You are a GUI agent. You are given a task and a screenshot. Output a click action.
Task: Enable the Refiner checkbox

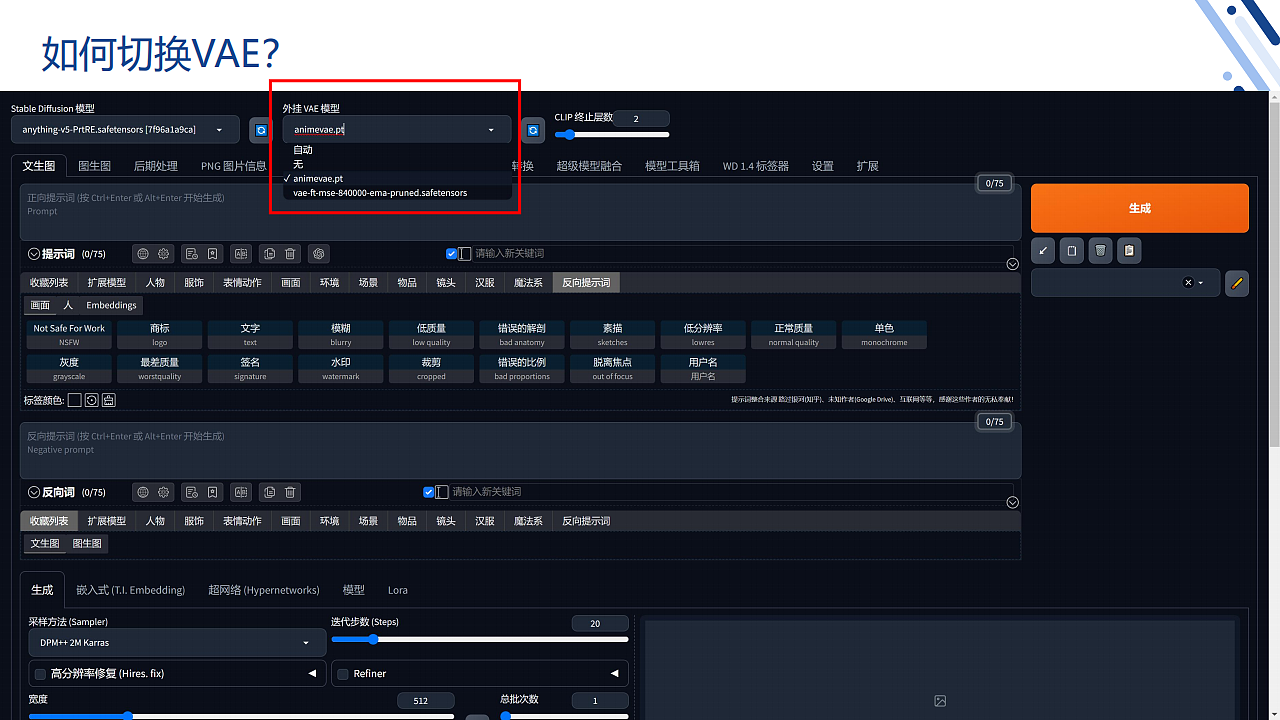tap(343, 674)
